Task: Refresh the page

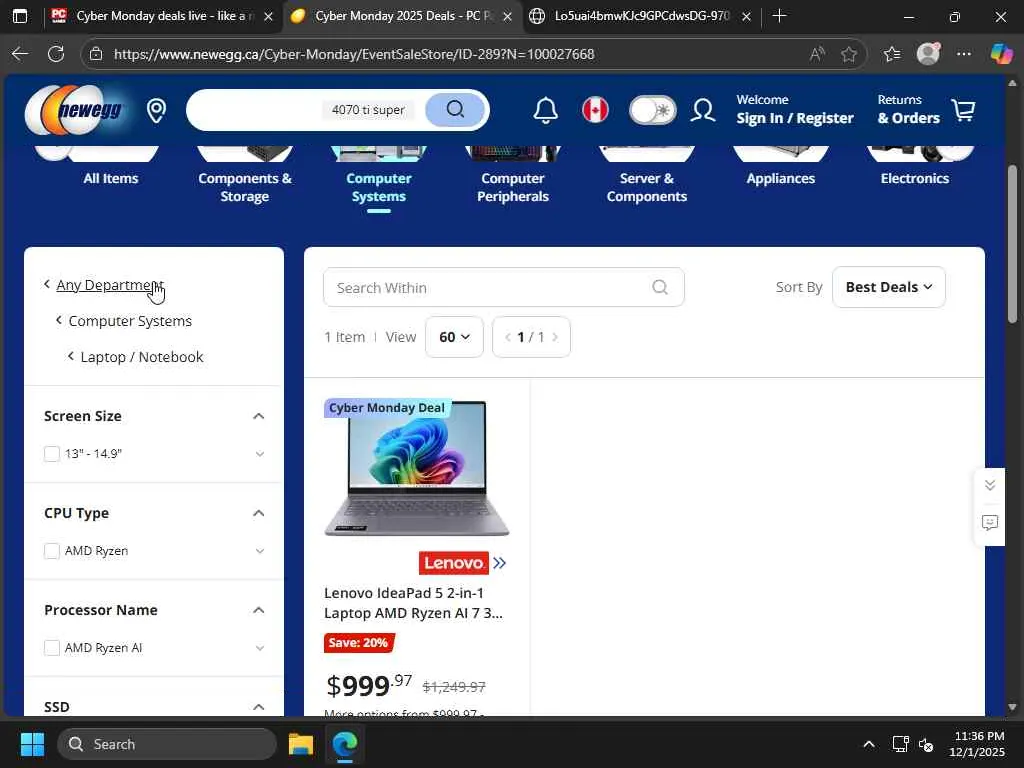Action: point(56,54)
